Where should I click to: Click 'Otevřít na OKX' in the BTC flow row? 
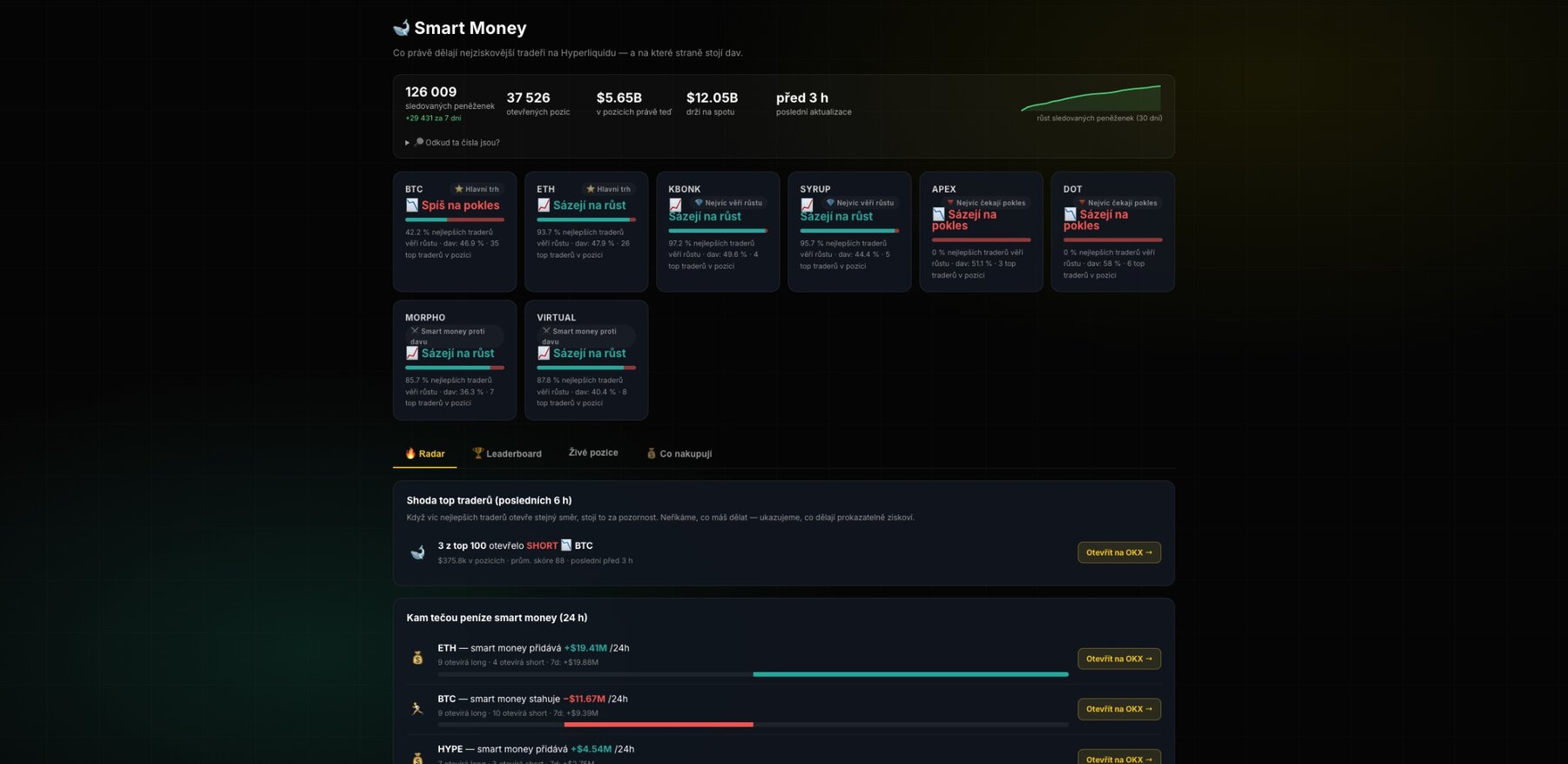1119,709
